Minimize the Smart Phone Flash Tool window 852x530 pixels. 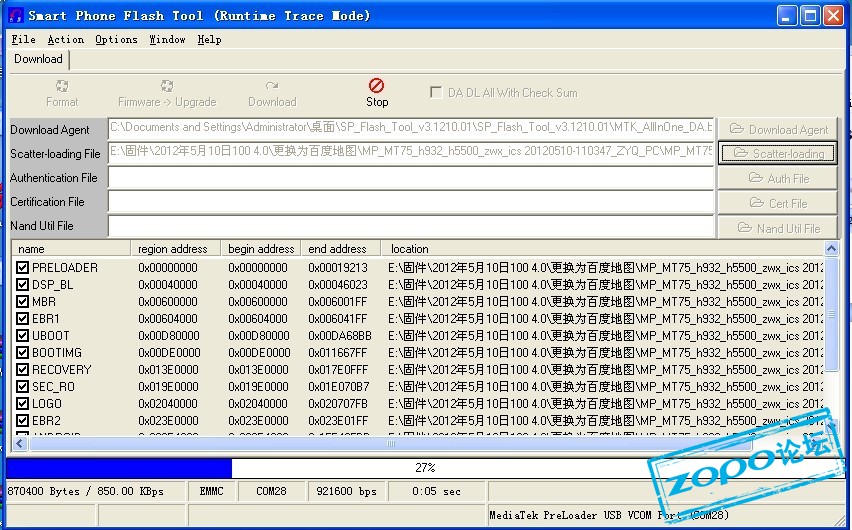pyautogui.click(x=786, y=16)
